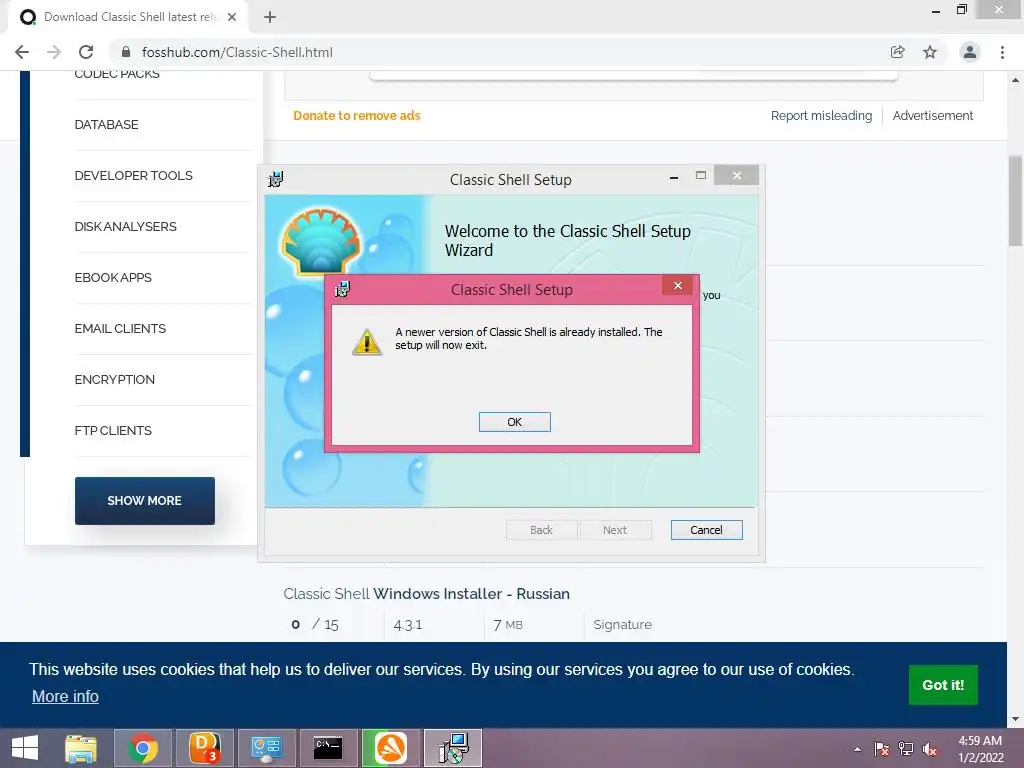Click the muted volume tray icon

(930, 749)
